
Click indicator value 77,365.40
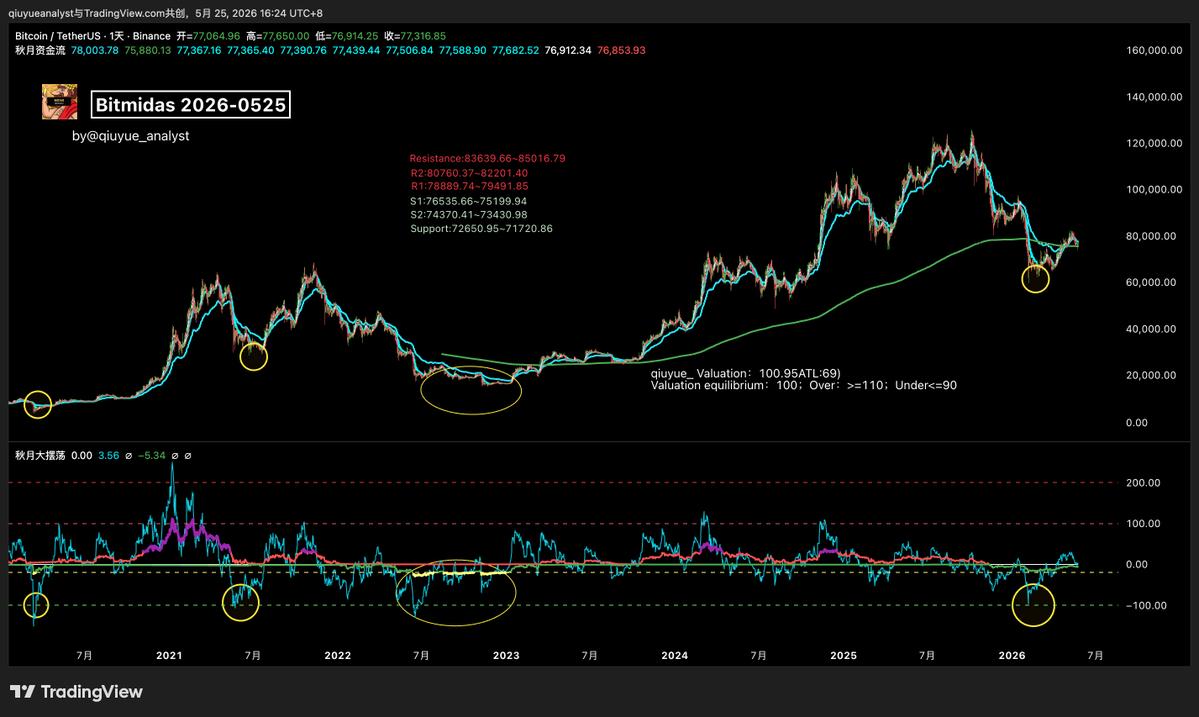pyautogui.click(x=250, y=50)
